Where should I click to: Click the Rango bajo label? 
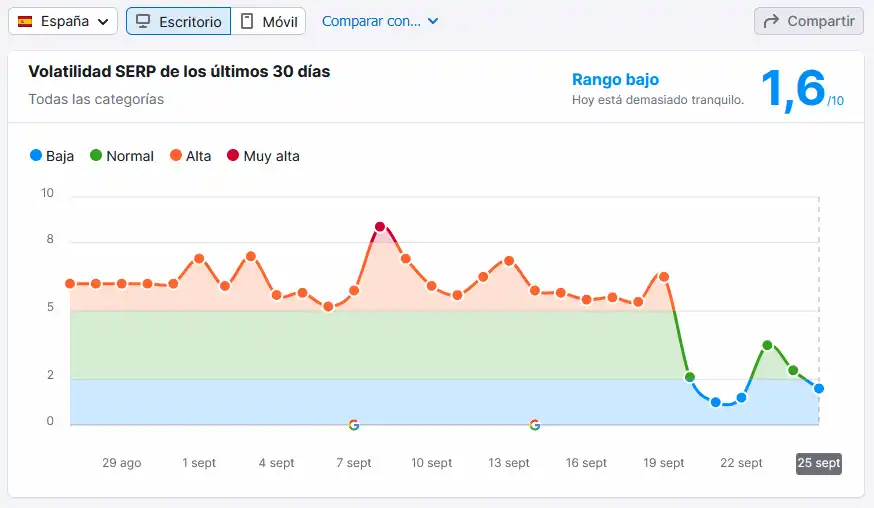(615, 80)
